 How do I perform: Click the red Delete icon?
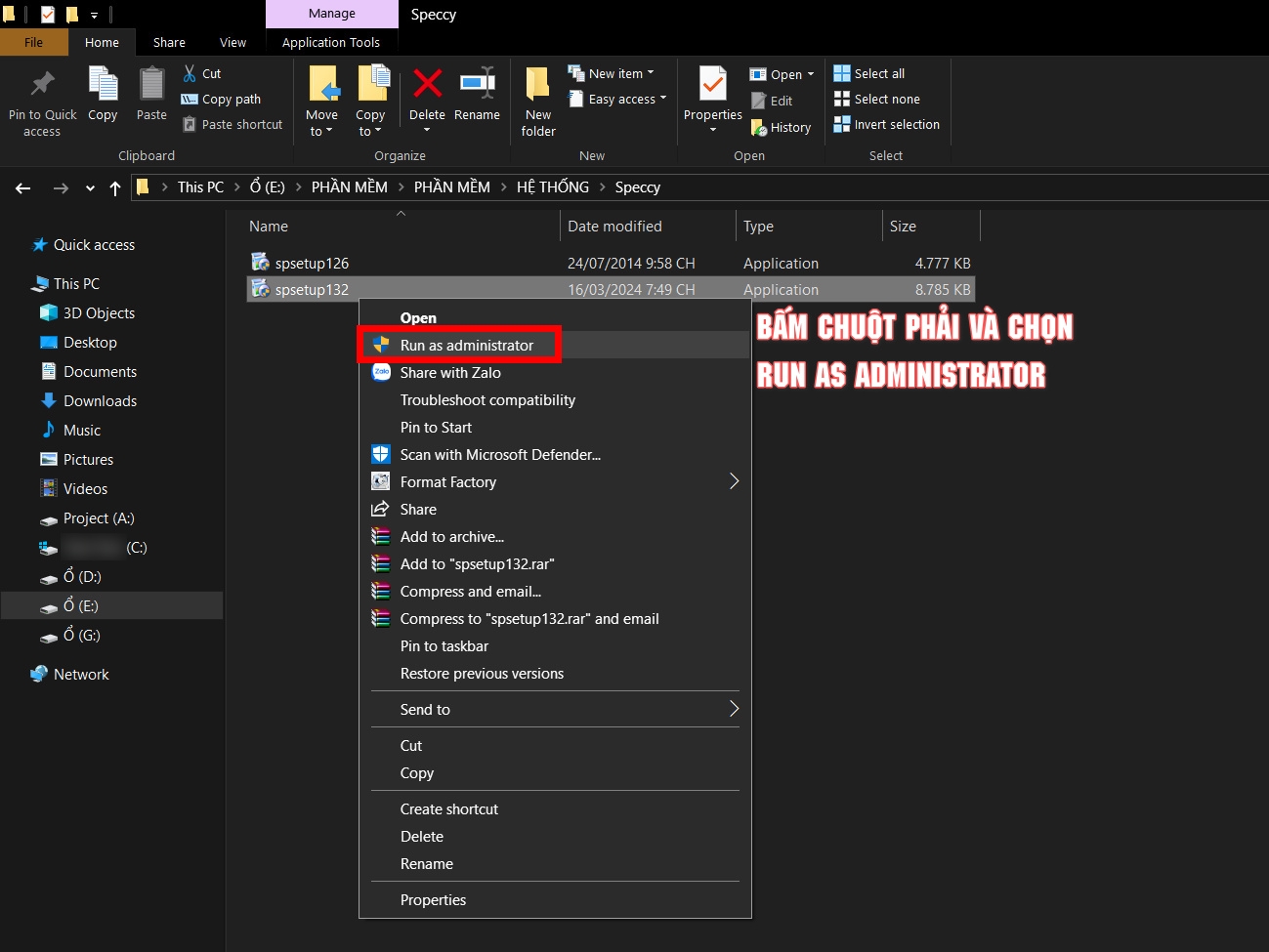click(427, 83)
